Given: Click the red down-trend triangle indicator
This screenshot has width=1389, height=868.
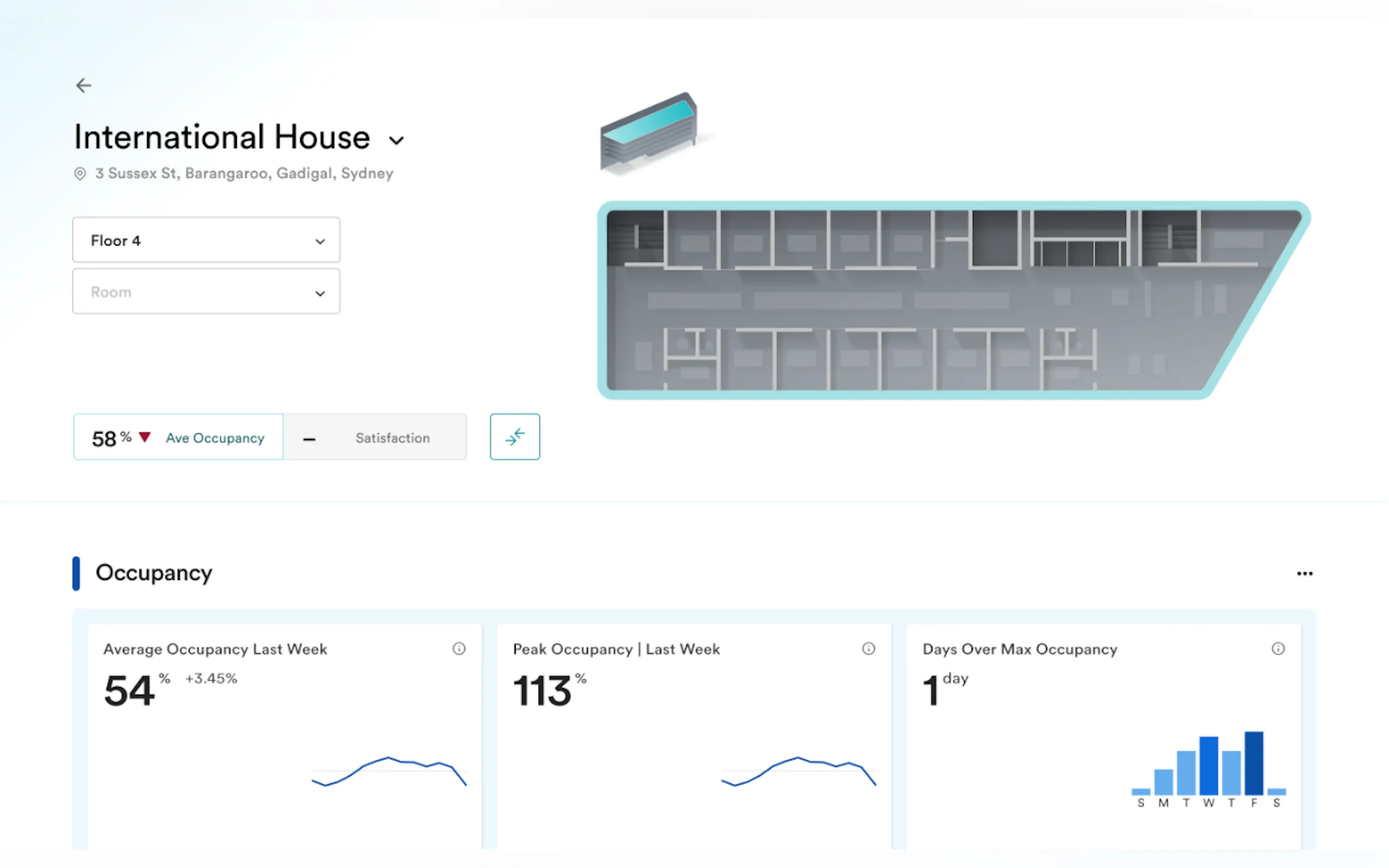Looking at the screenshot, I should pyautogui.click(x=145, y=437).
